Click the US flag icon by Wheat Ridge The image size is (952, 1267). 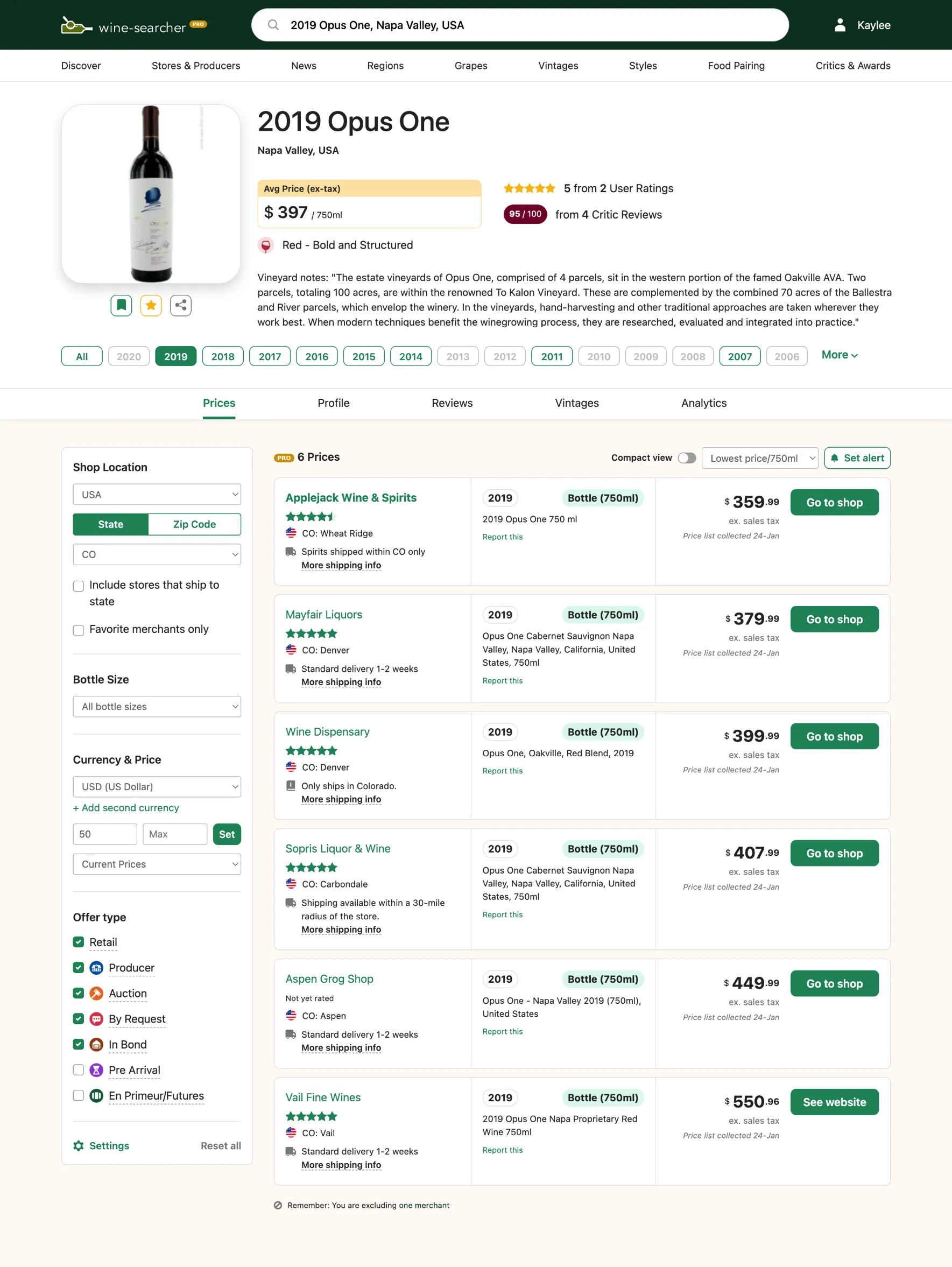(291, 533)
